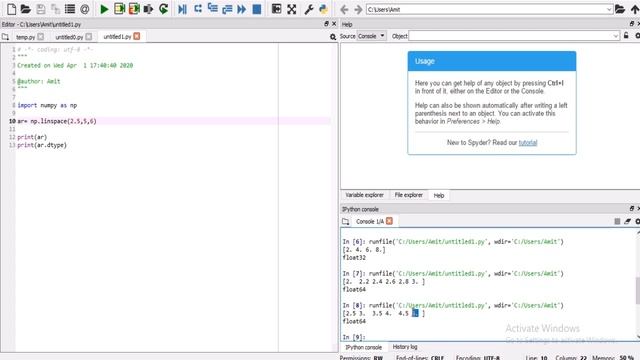Image resolution: width=640 pixels, height=360 pixels.
Task: Open the Spyder tutorial link
Action: [x=528, y=143]
